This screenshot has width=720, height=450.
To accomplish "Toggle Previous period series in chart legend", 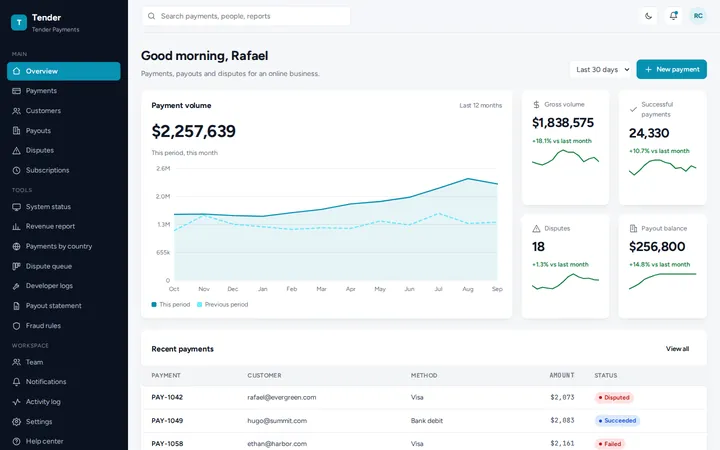I will [x=223, y=304].
